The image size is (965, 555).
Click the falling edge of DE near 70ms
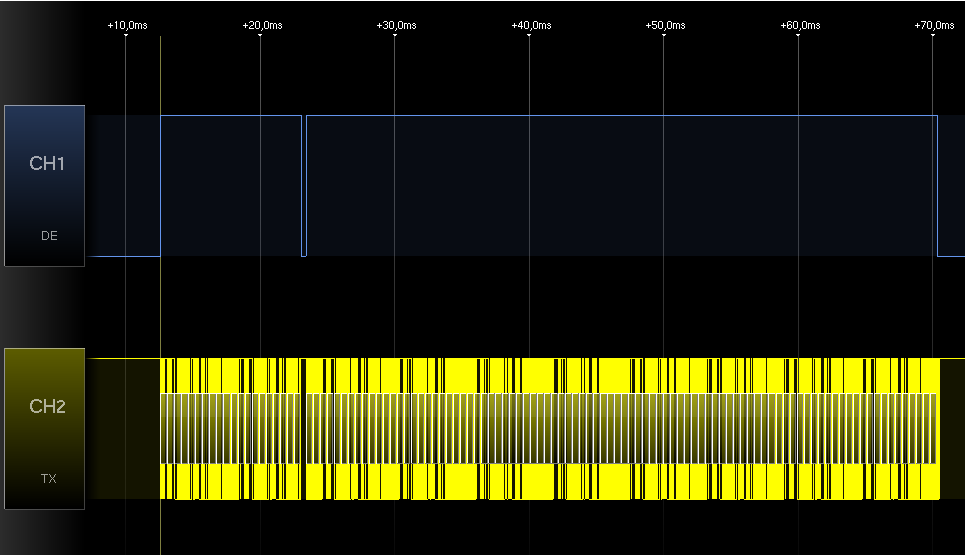click(x=937, y=186)
